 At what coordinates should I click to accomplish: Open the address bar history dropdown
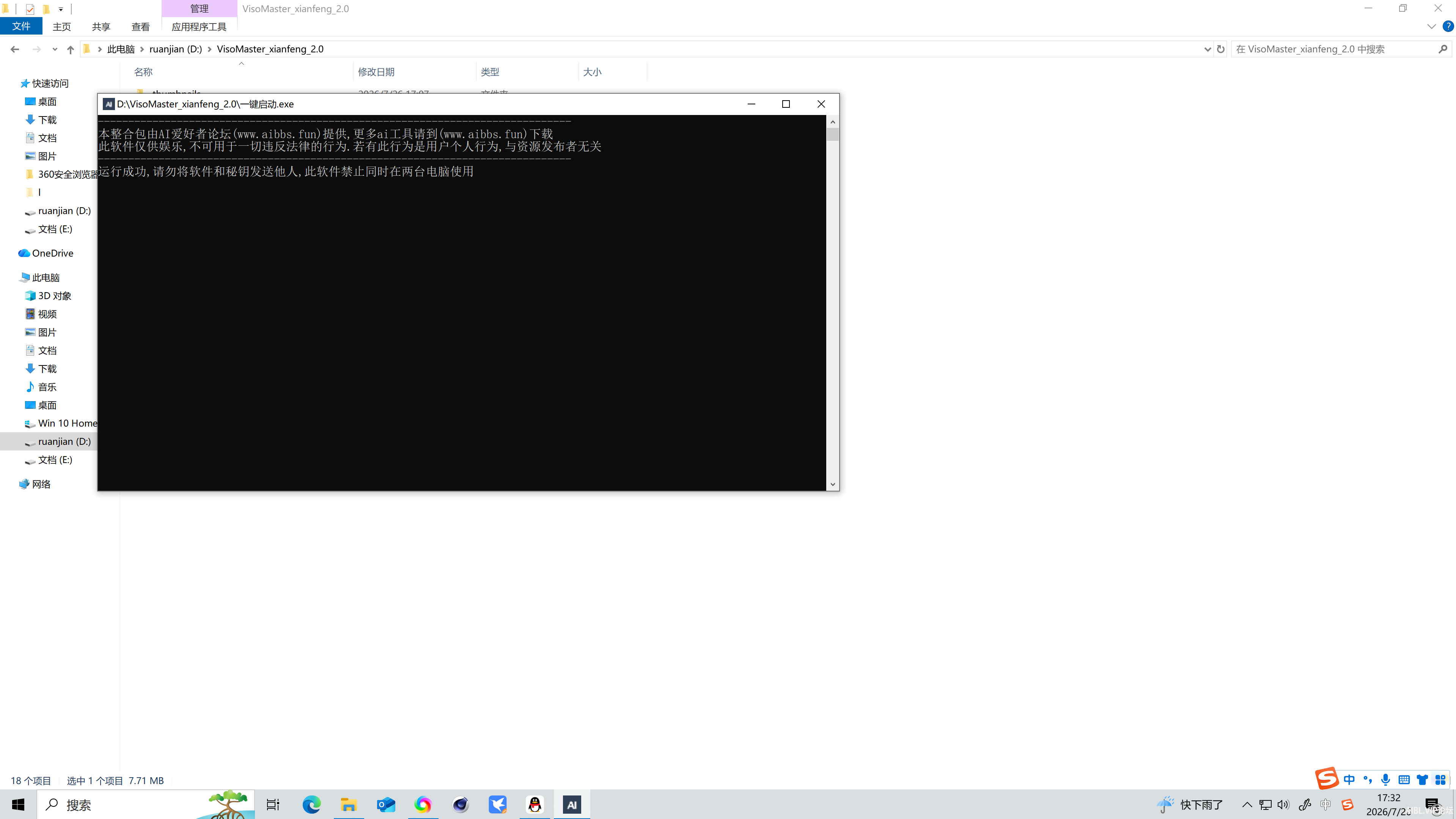tap(1207, 49)
